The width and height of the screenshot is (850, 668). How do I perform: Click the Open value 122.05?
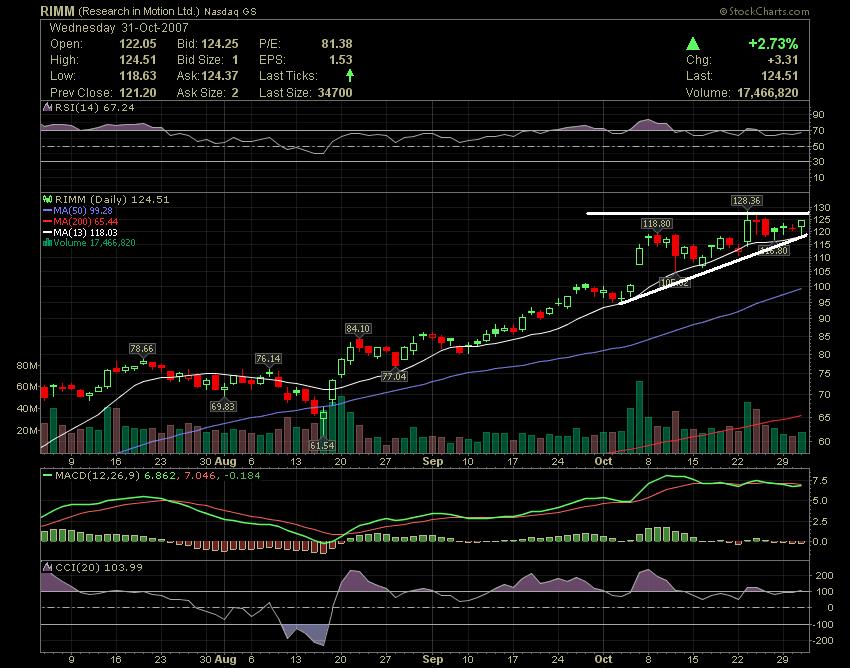(x=138, y=44)
